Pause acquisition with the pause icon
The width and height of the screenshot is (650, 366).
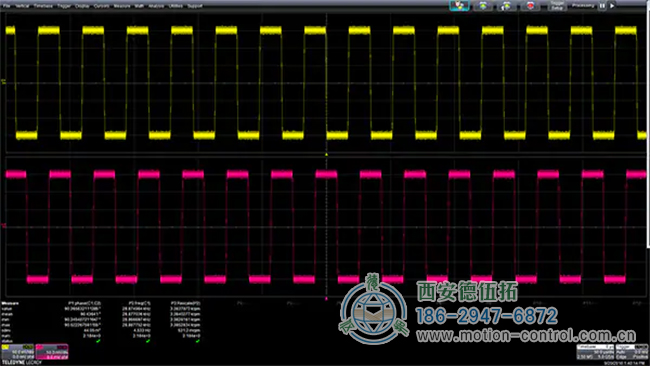pyautogui.click(x=602, y=6)
